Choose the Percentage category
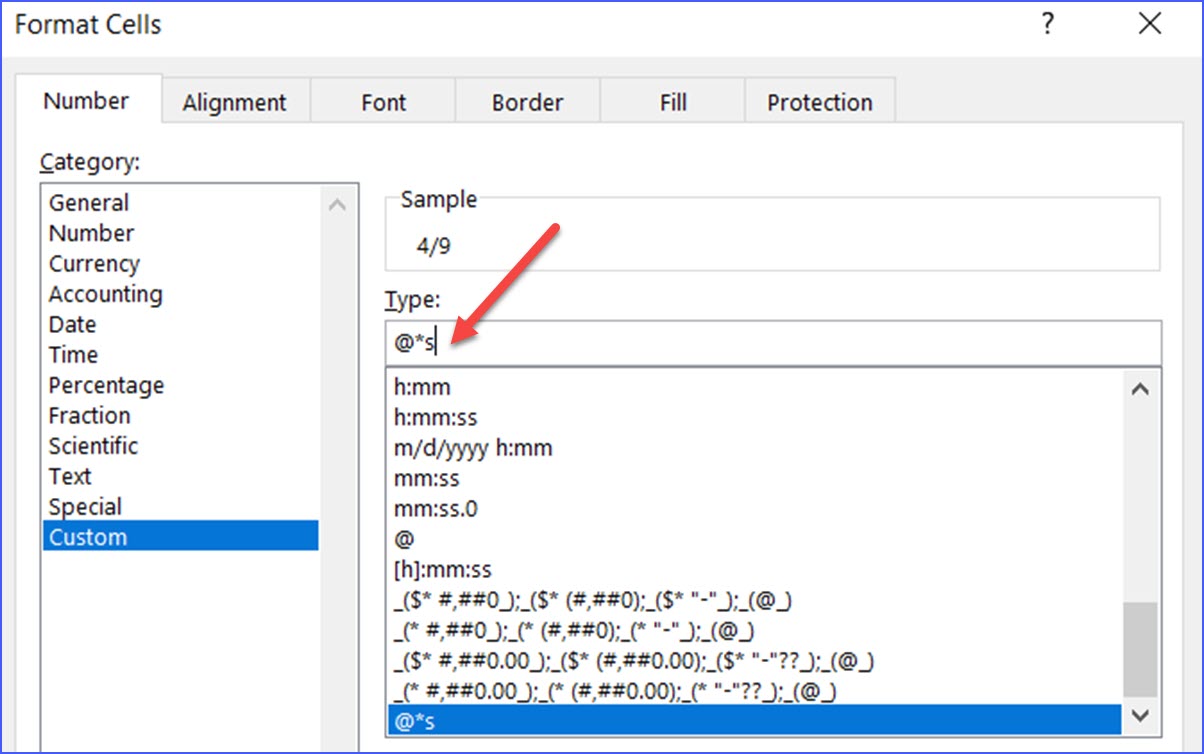This screenshot has height=754, width=1204. point(106,385)
